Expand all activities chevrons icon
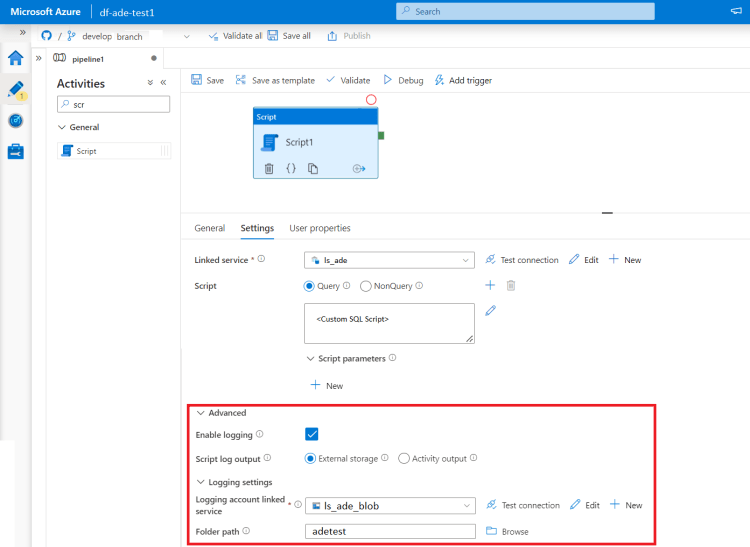Image resolution: width=750 pixels, height=547 pixels. [150, 82]
